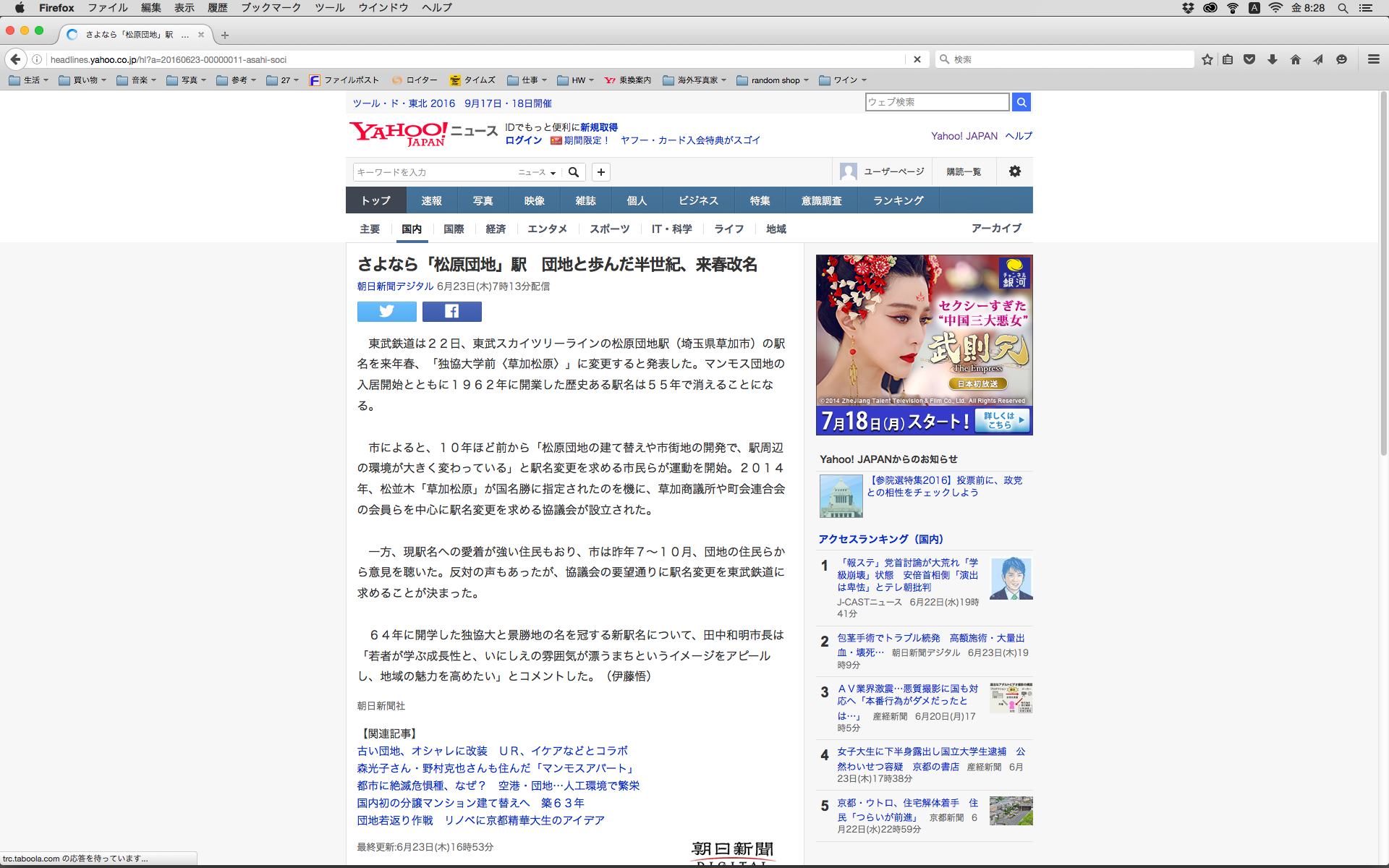
Task: Open the ブックマーク menu in menu bar
Action: (x=271, y=8)
